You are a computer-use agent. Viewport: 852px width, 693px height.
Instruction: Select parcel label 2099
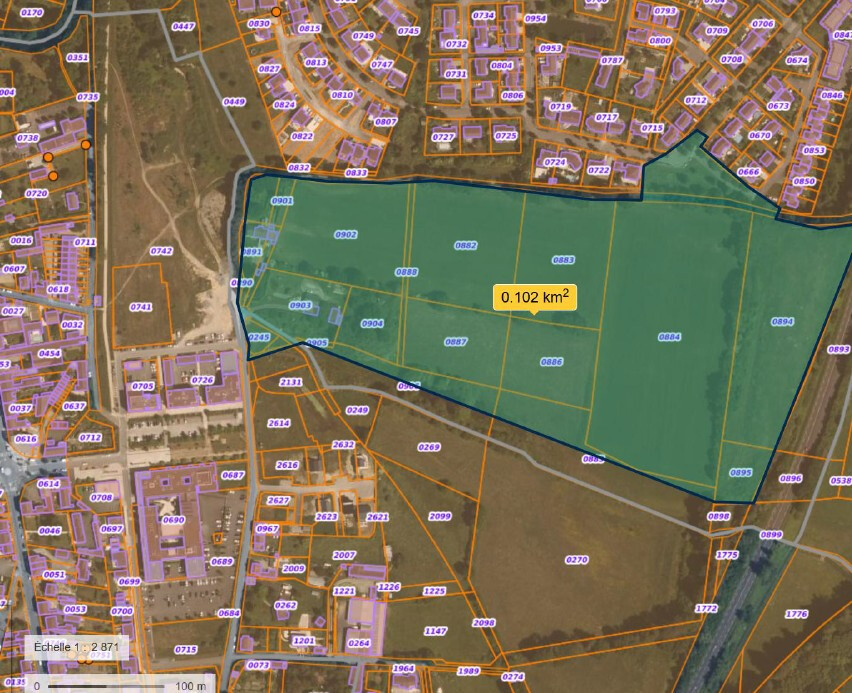[x=440, y=516]
